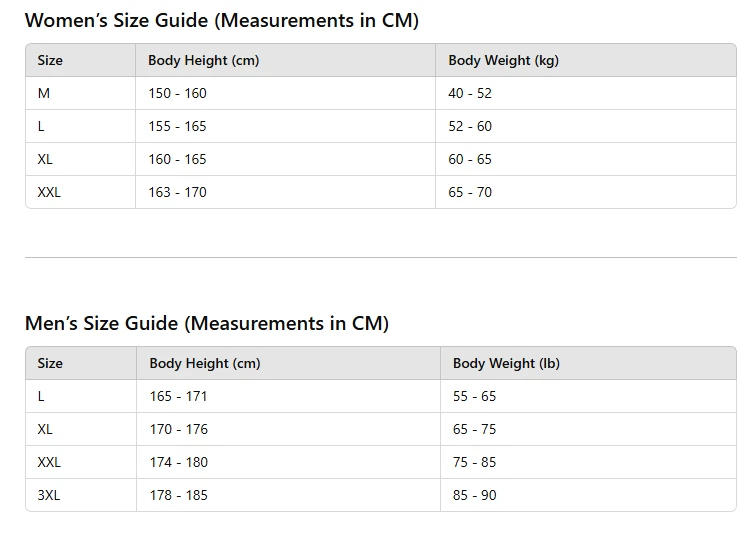The image size is (755, 543).
Task: Click the 155 - 165 height cell
Action: coord(177,126)
